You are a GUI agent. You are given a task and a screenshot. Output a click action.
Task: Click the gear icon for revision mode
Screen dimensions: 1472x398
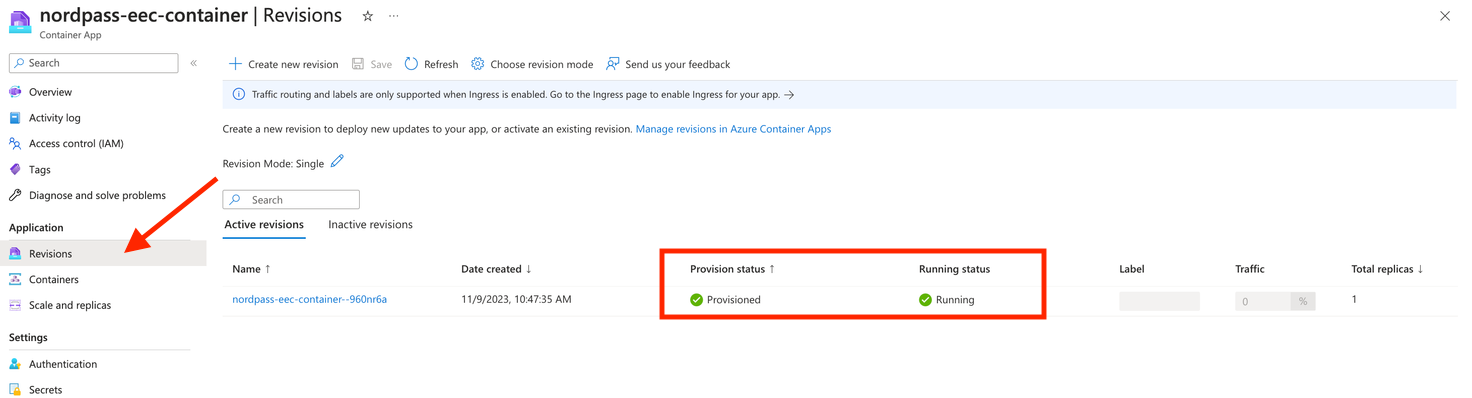coord(478,64)
